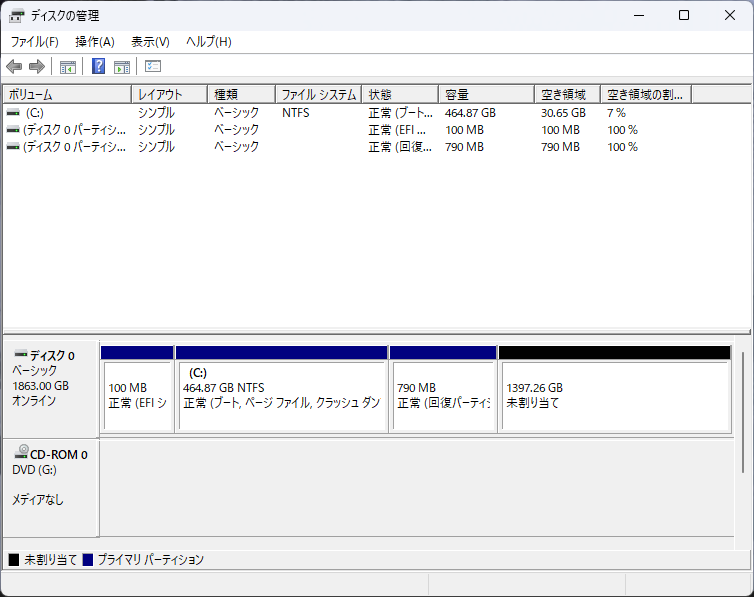Toggle the console tree pane icon

coord(68,67)
